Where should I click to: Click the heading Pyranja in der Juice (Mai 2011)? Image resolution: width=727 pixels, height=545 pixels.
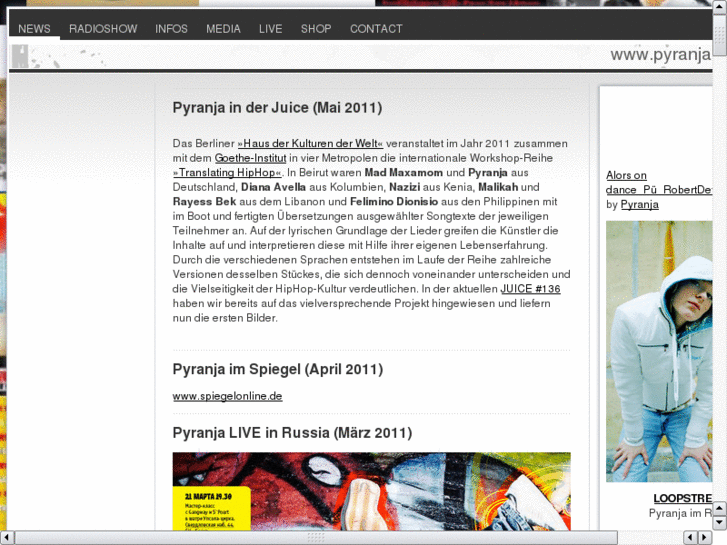(277, 108)
